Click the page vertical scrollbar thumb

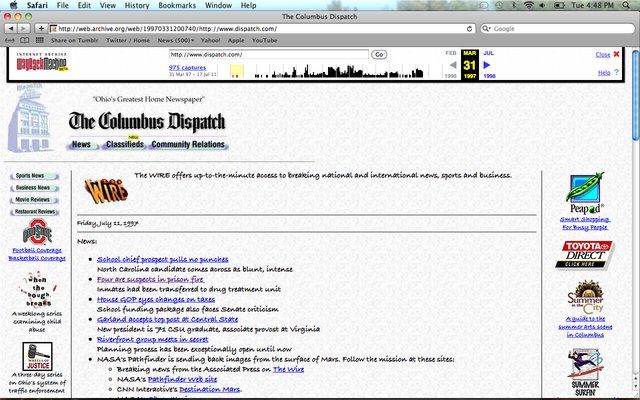coord(636,95)
